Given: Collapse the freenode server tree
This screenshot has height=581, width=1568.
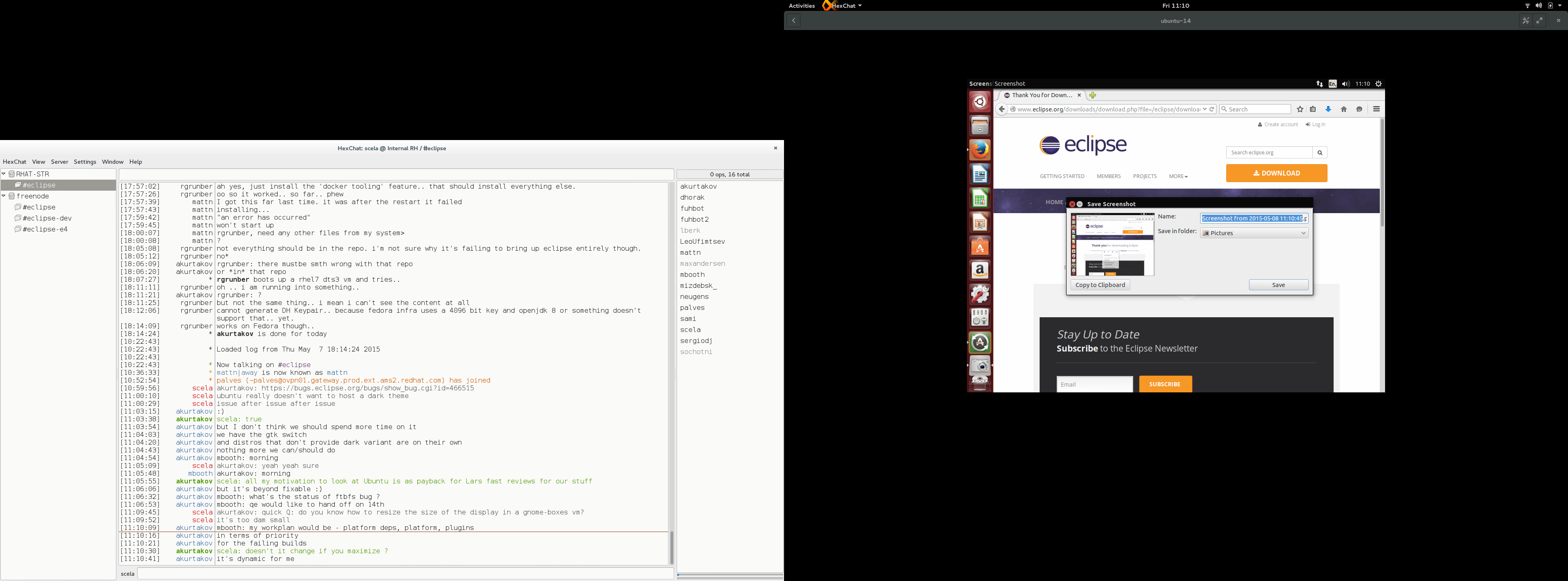Looking at the screenshot, I should pyautogui.click(x=4, y=196).
